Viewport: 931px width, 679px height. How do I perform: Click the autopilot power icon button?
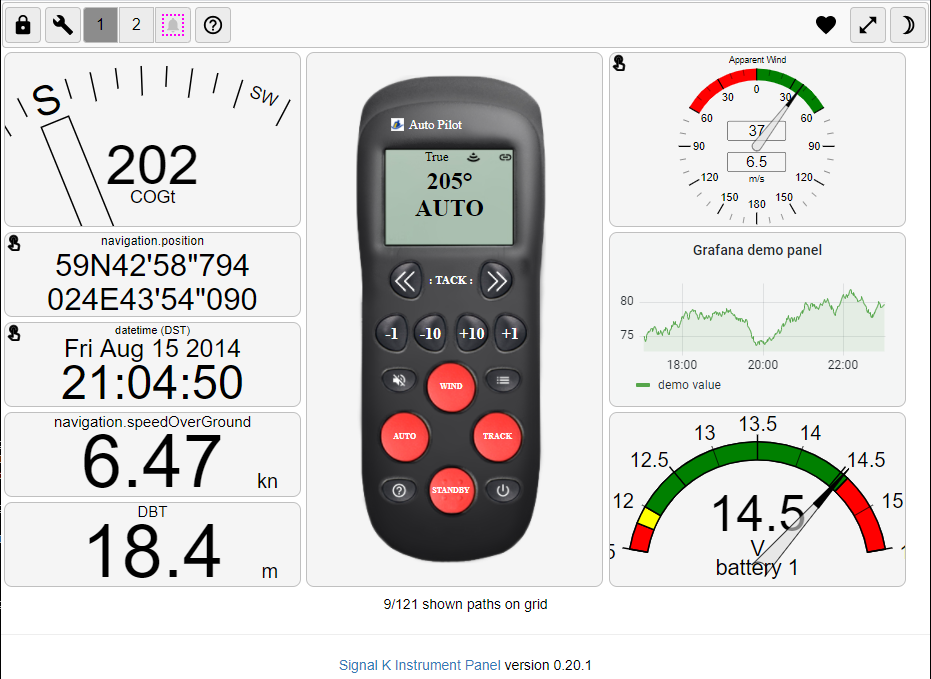coord(503,490)
